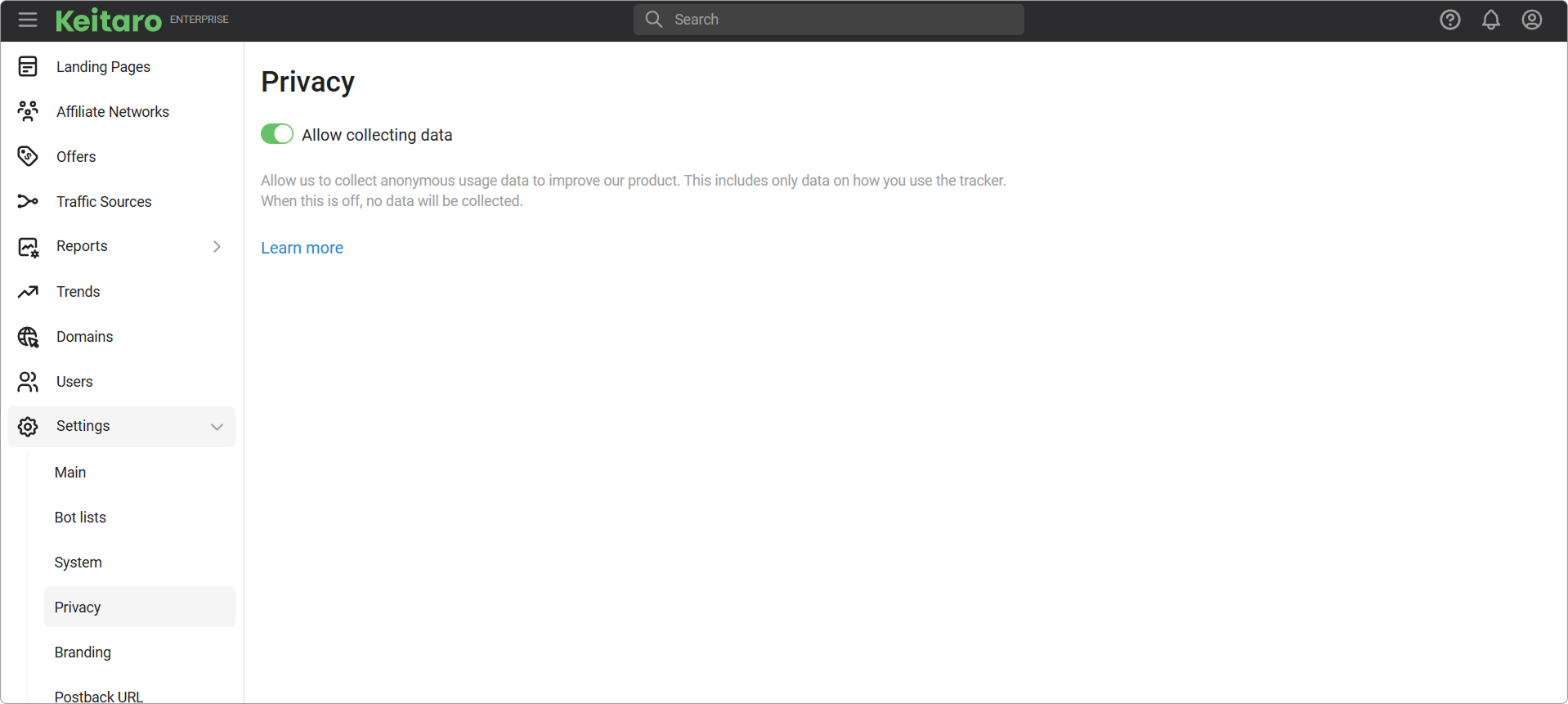1568x704 pixels.
Task: Go to the Users page
Action: coord(74,382)
